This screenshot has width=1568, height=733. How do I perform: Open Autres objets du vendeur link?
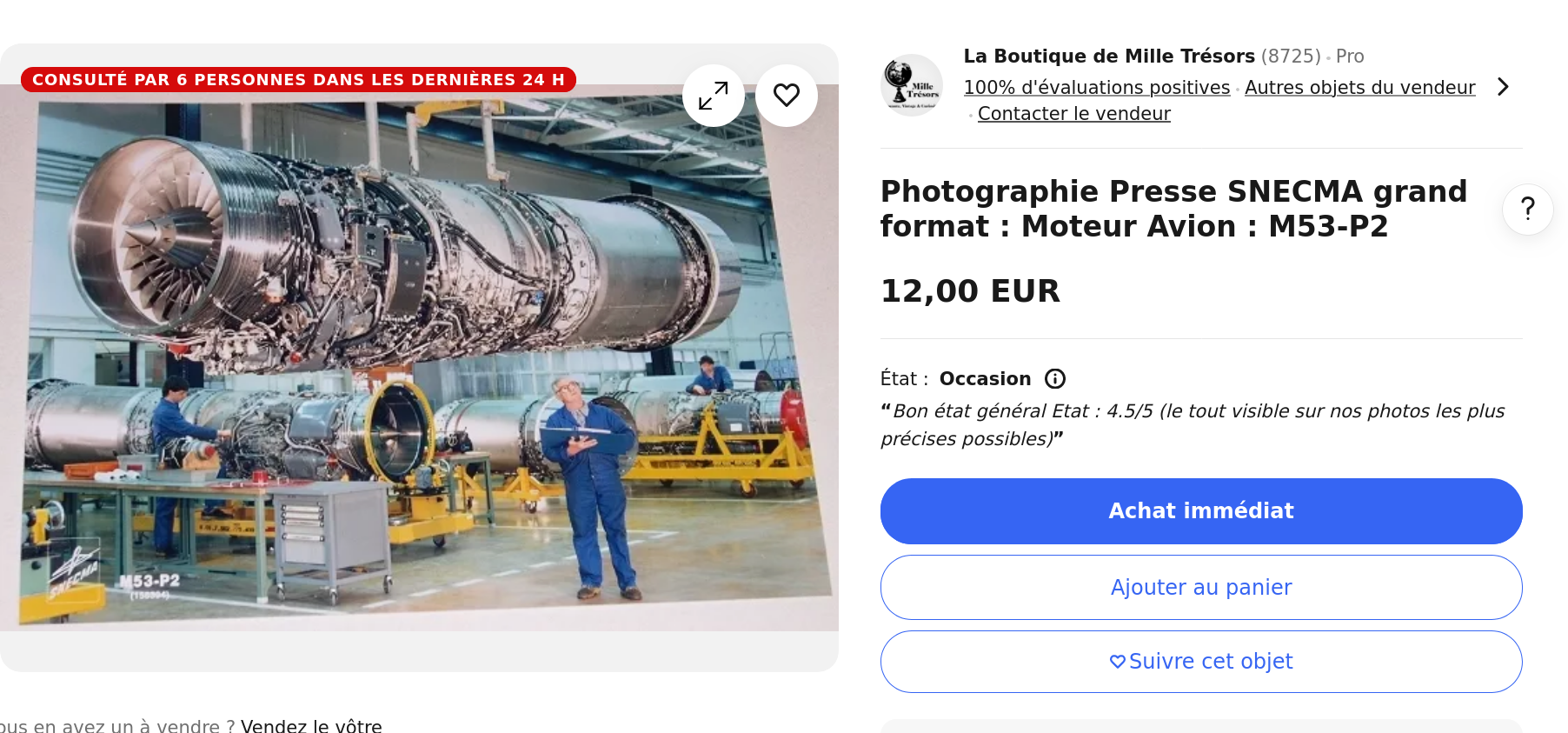[1360, 88]
